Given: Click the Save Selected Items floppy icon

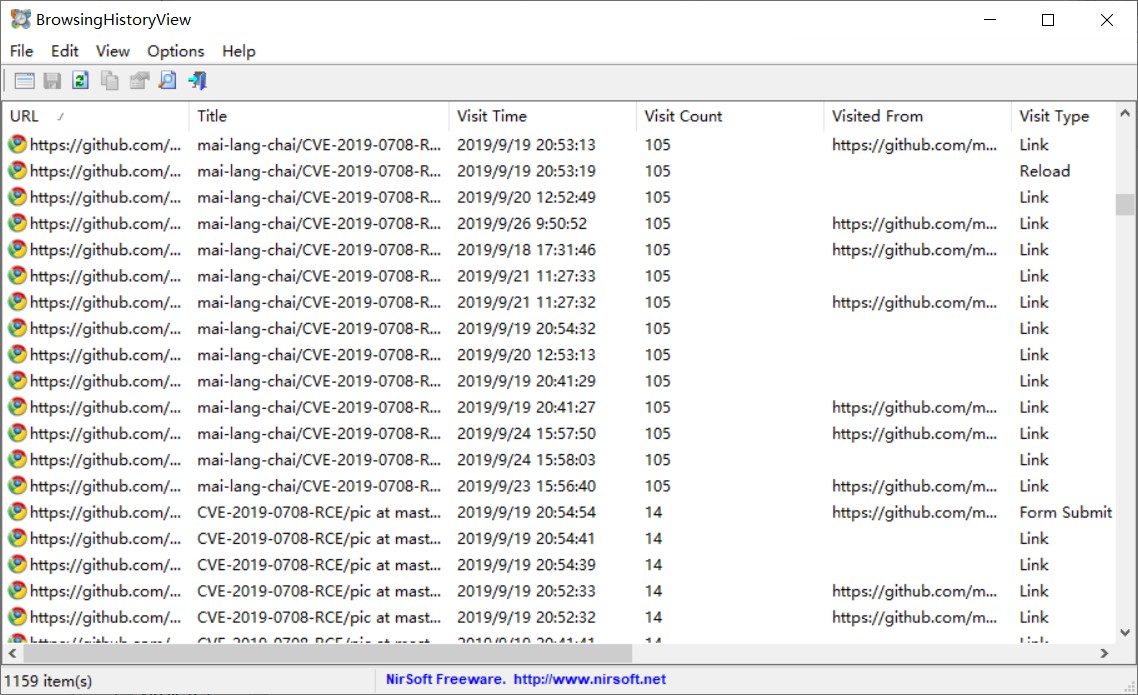Looking at the screenshot, I should pos(52,81).
